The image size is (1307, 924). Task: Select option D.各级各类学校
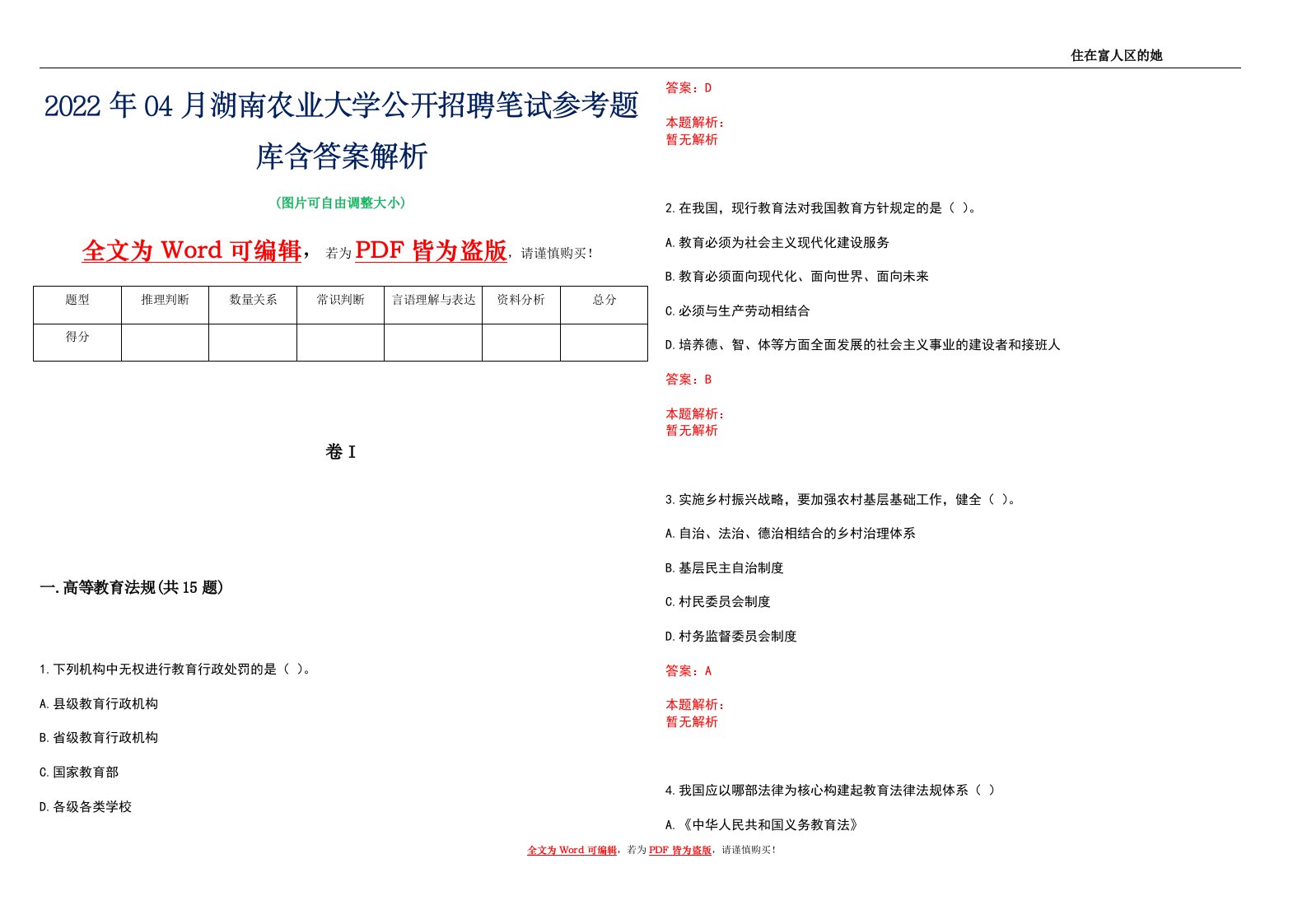[x=86, y=807]
